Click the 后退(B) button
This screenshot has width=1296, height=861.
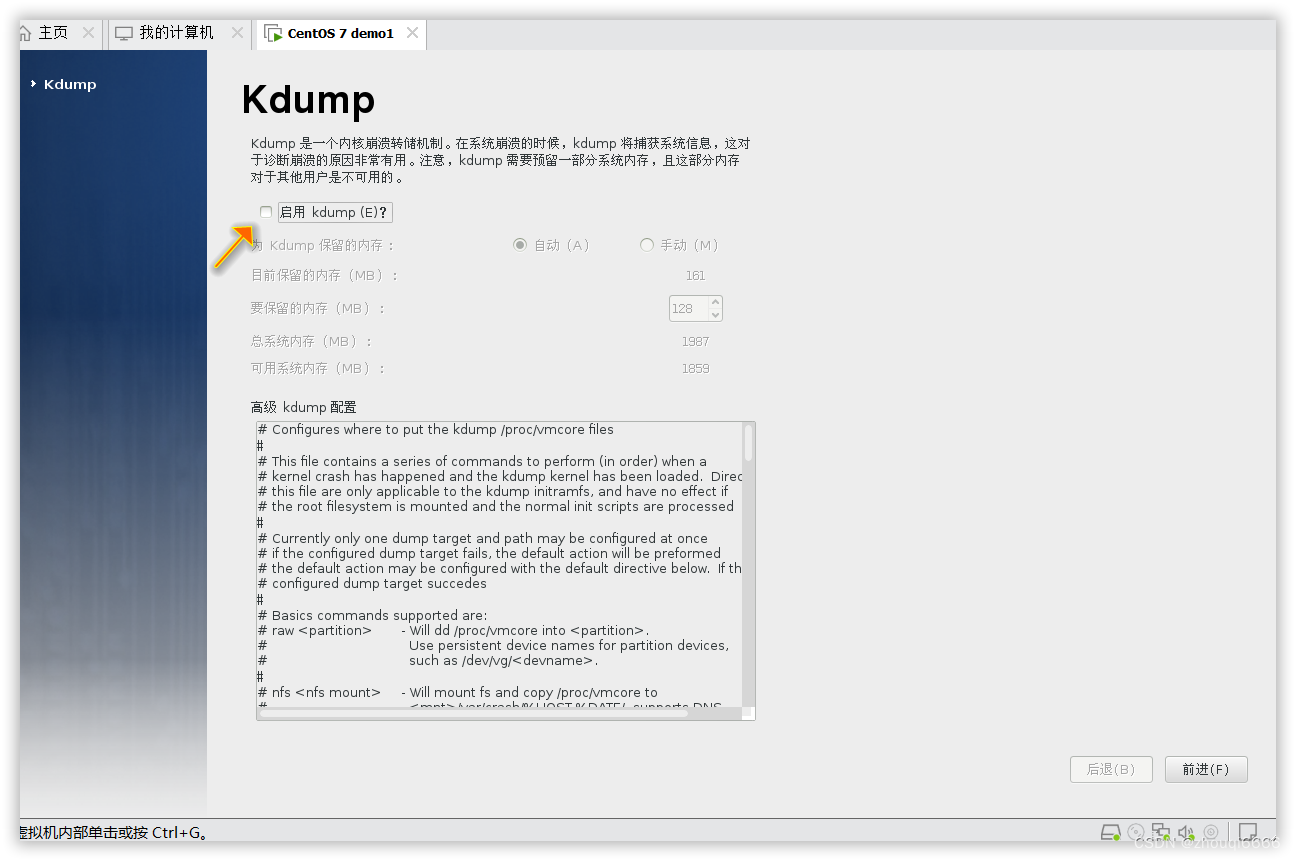(1111, 769)
